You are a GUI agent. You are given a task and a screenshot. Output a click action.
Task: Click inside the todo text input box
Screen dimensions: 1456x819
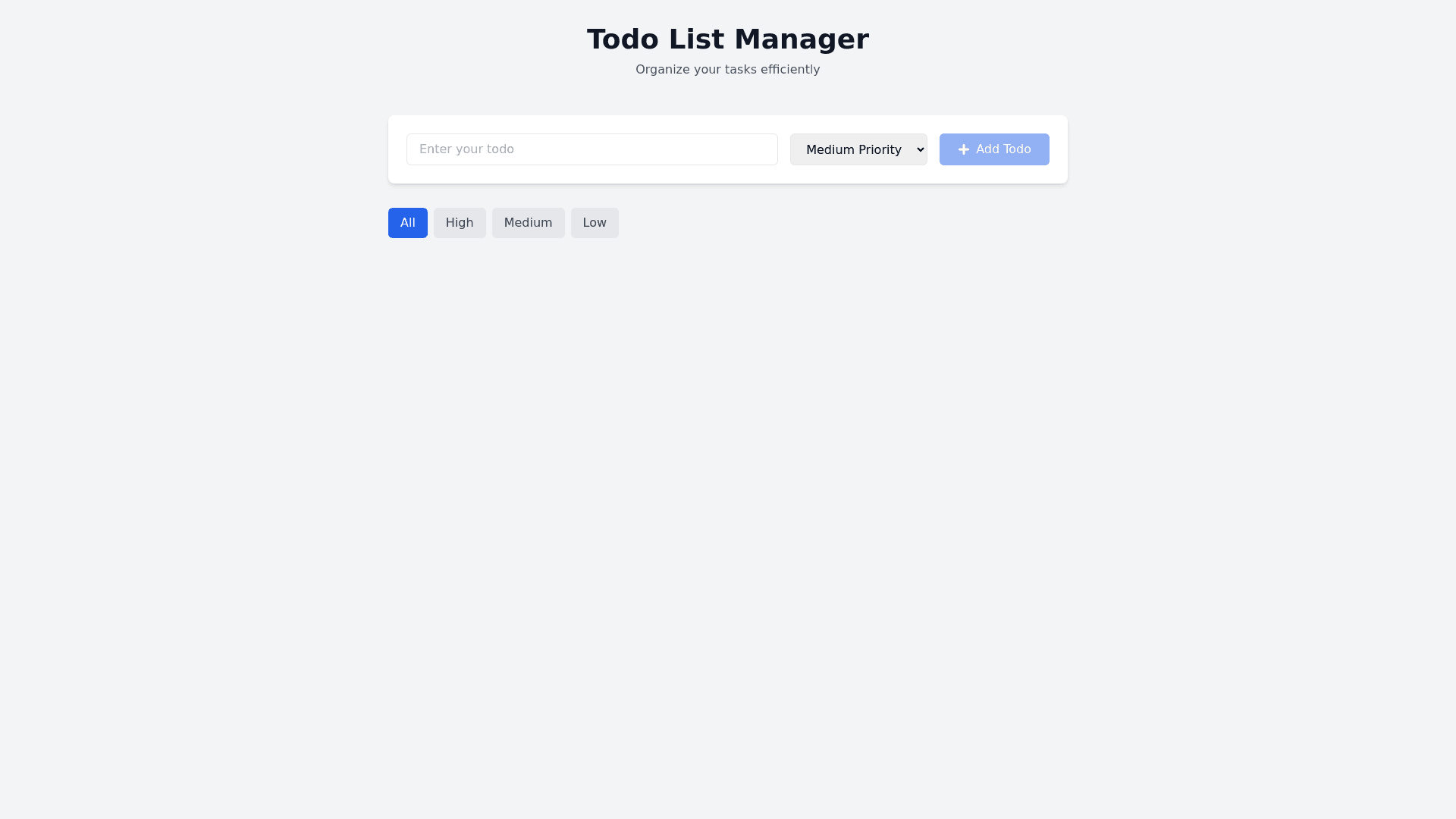[x=591, y=149]
